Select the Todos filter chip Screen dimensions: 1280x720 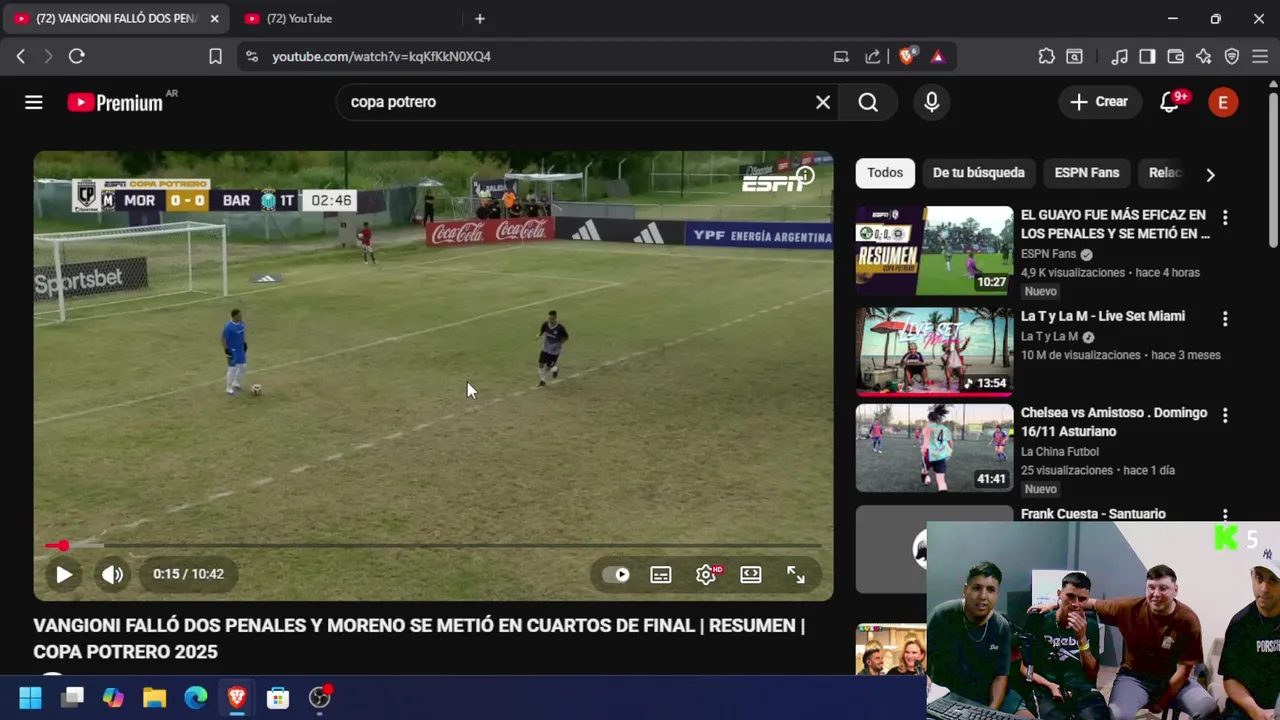pyautogui.click(x=885, y=173)
